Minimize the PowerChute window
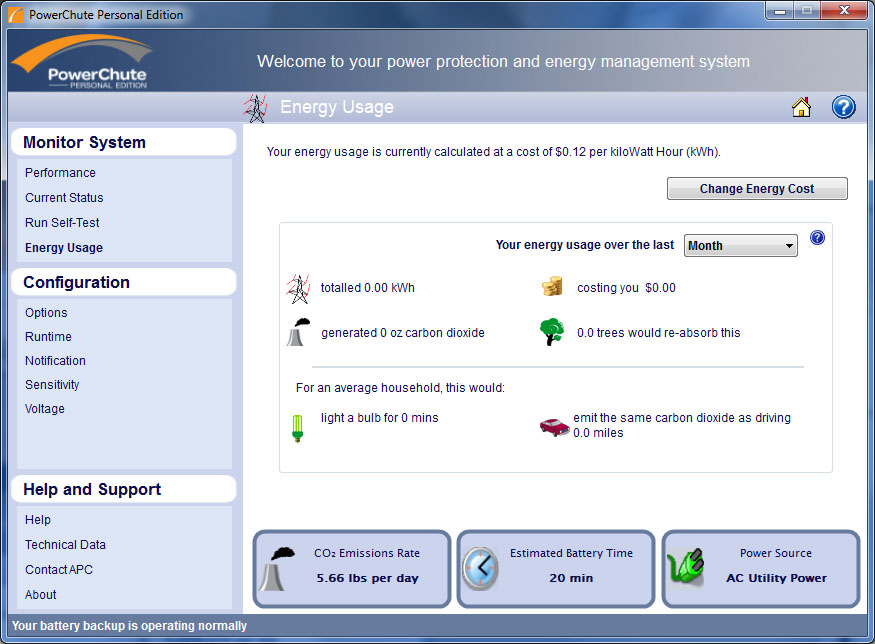This screenshot has height=644, width=875. pyautogui.click(x=780, y=11)
